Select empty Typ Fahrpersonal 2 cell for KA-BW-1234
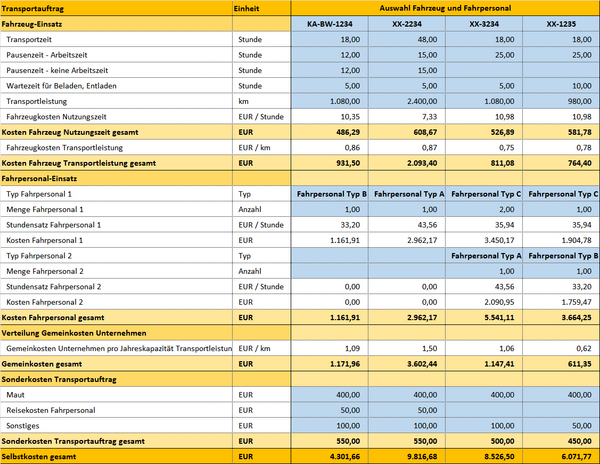 [x=329, y=256]
